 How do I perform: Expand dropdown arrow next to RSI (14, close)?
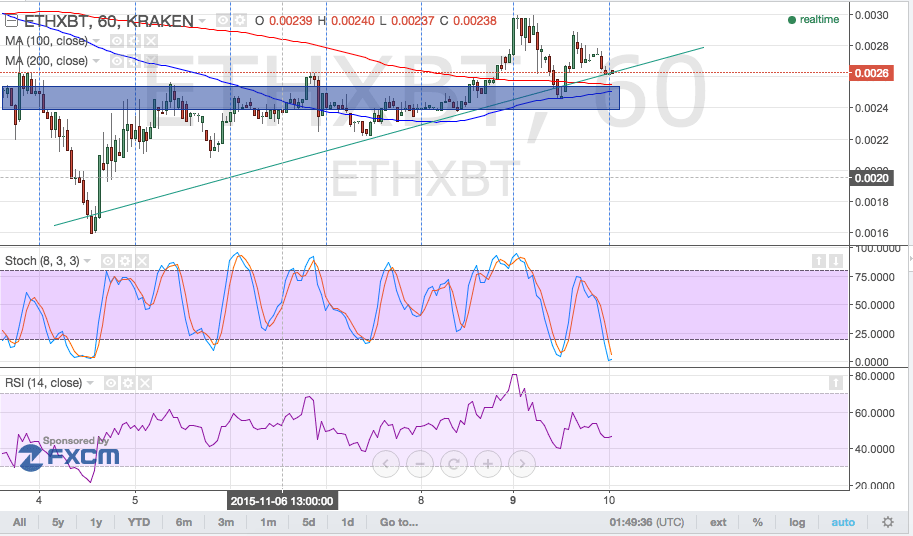90,383
